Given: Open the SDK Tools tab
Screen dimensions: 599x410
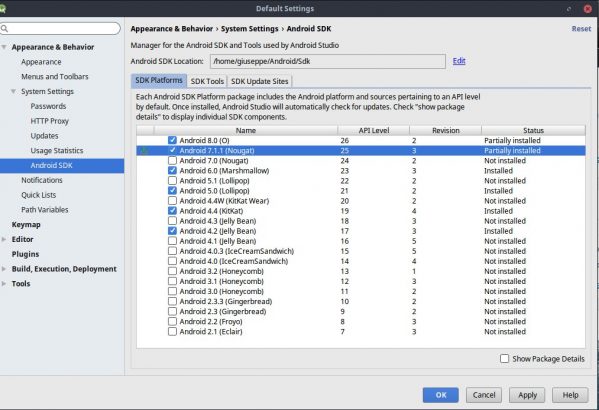Looking at the screenshot, I should [x=207, y=81].
